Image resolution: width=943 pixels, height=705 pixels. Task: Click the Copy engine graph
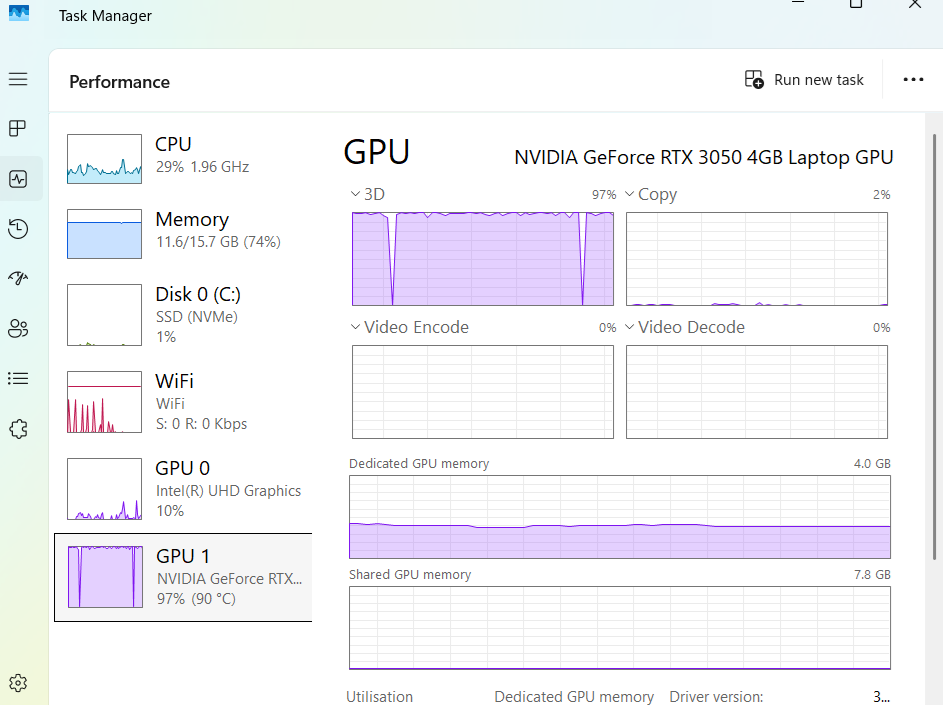tap(757, 259)
